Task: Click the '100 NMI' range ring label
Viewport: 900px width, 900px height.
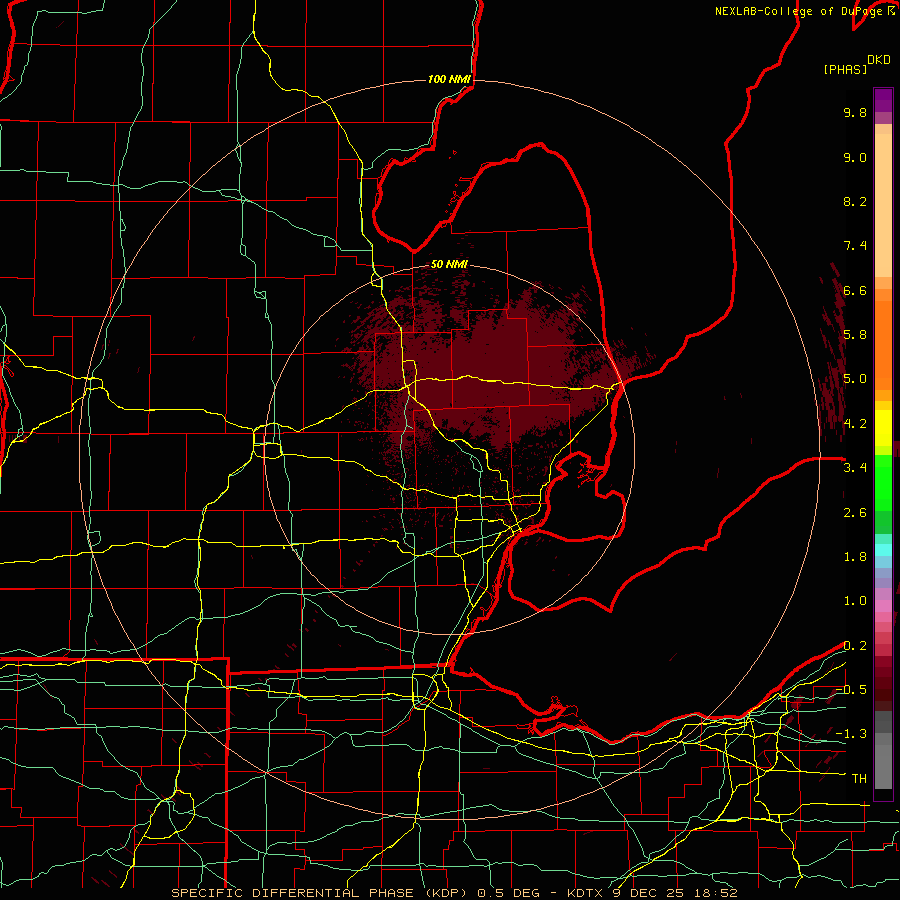Action: 449,79
